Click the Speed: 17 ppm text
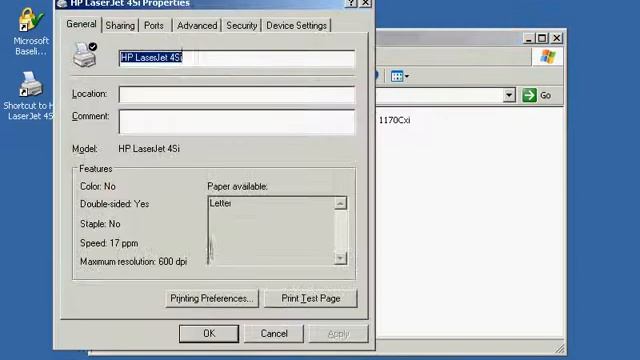The image size is (640, 360). click(109, 243)
